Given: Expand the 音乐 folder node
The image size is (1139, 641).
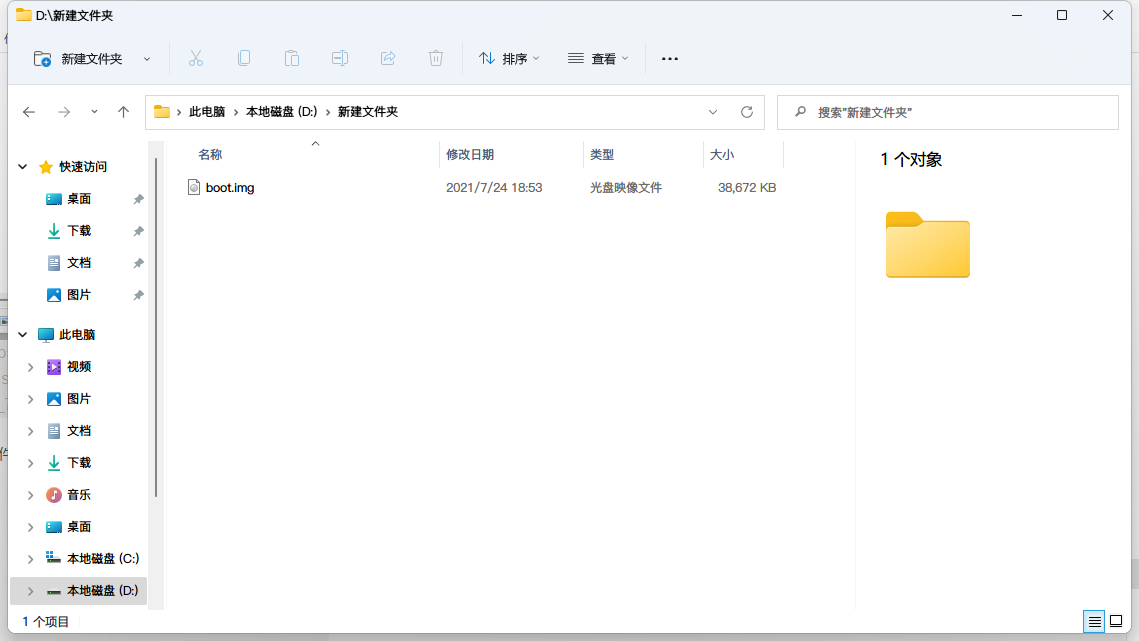Looking at the screenshot, I should [31, 495].
